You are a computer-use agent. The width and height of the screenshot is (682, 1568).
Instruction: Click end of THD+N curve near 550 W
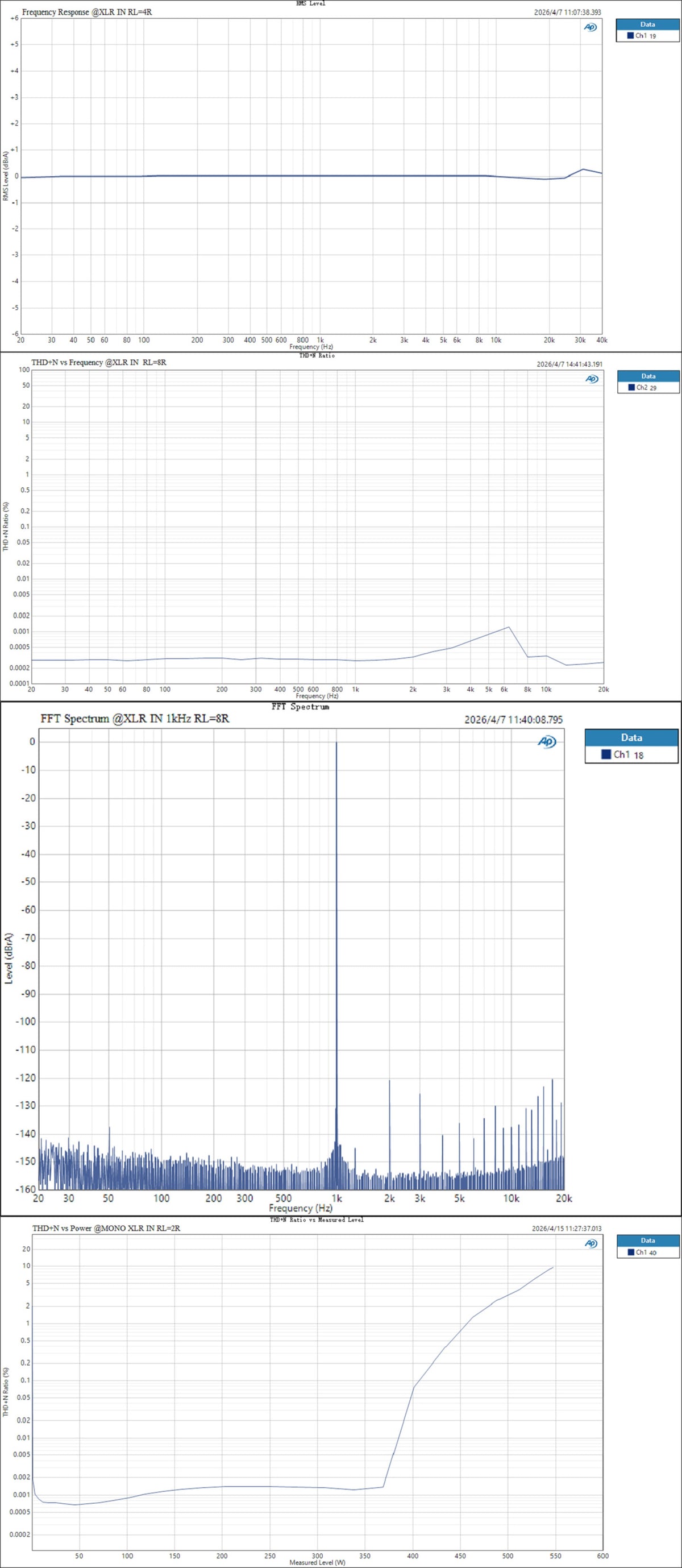552,1267
